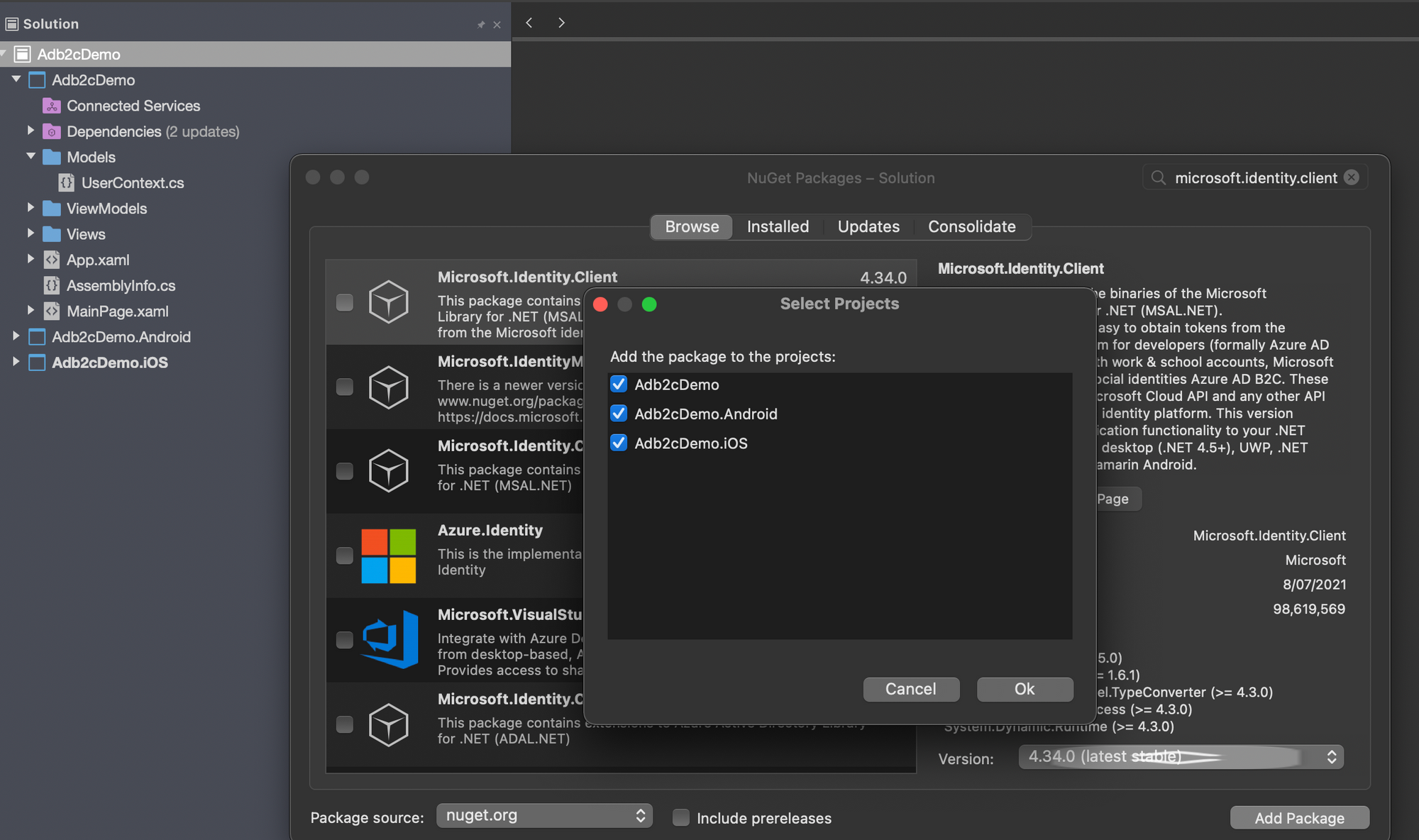Navigate forward with the right arrow
Screen dimensions: 1419x840
point(561,23)
